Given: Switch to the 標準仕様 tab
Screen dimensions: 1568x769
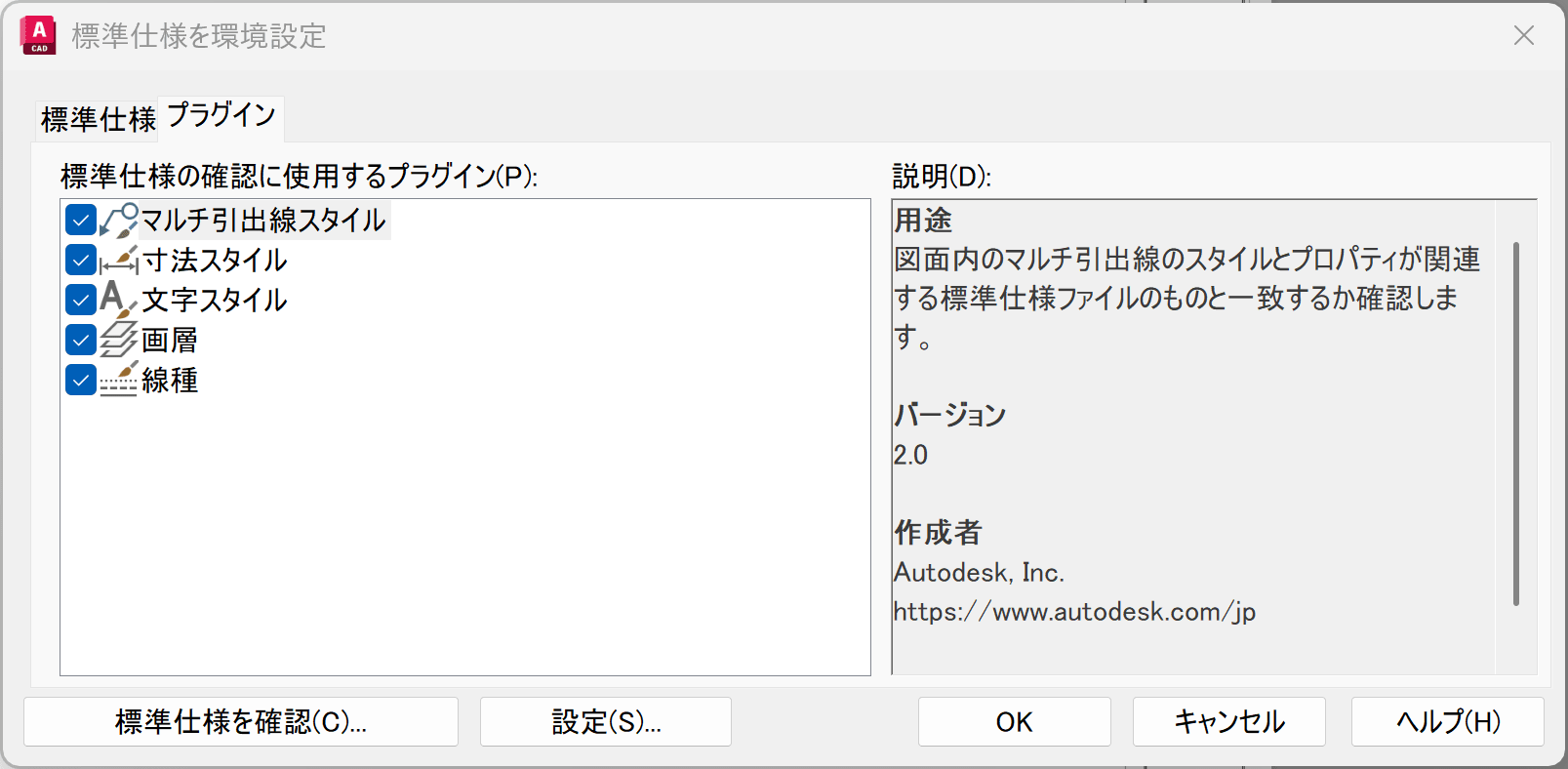Looking at the screenshot, I should (98, 120).
